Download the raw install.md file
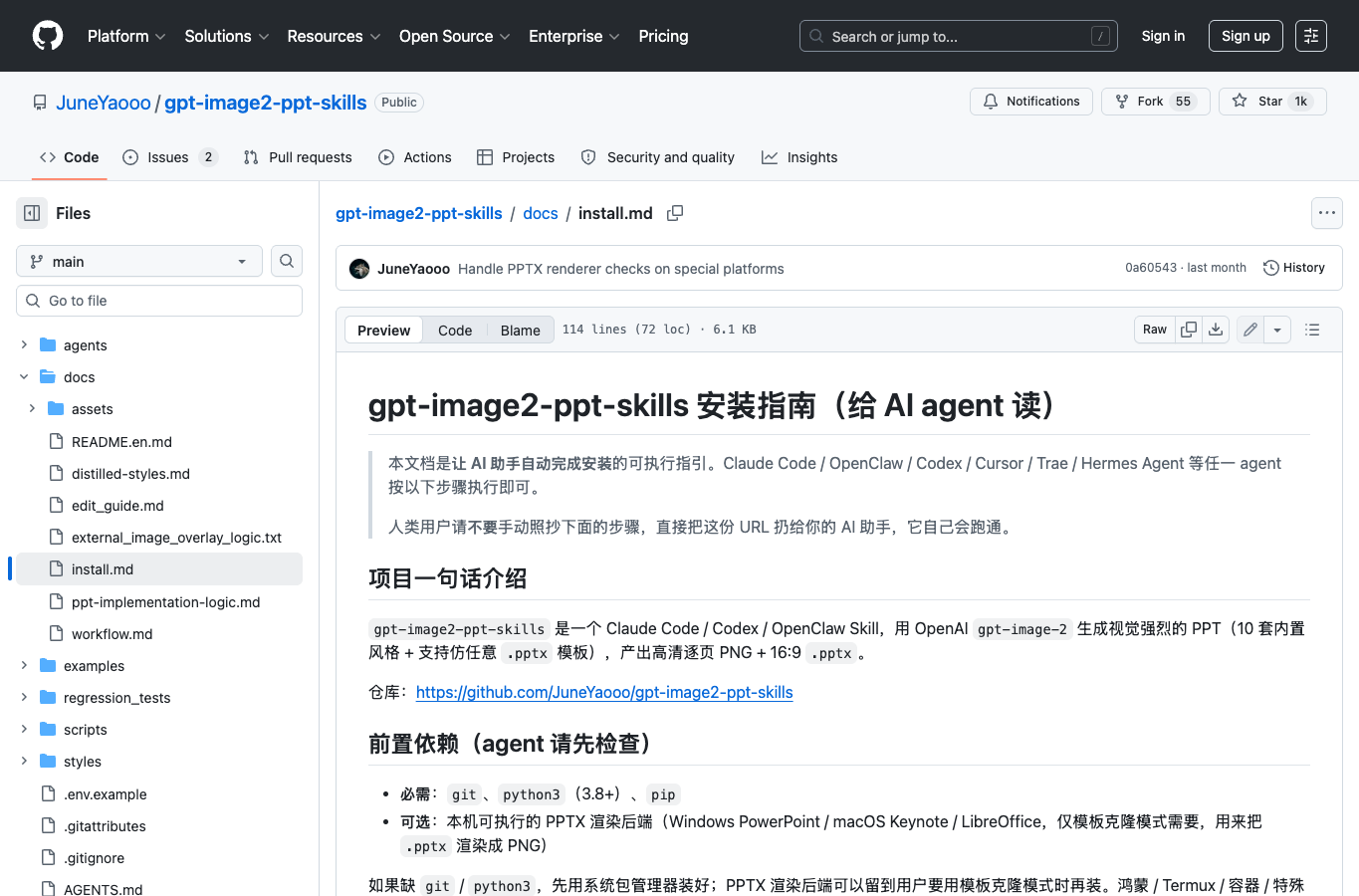Viewport: 1359px width, 896px height. click(x=1216, y=330)
